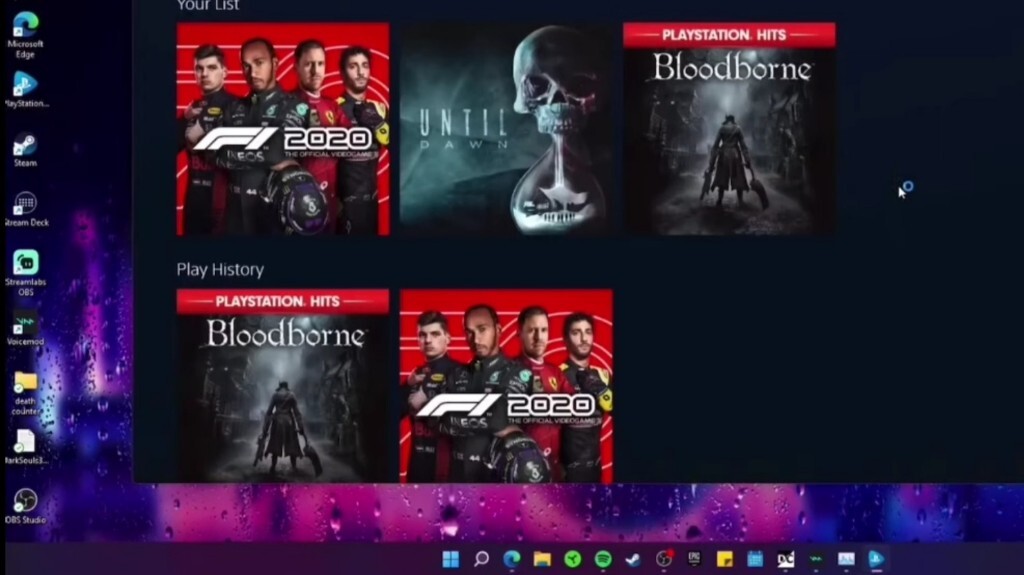Select Bloodborne in Your List
Viewport: 1024px width, 575px height.
[729, 129]
